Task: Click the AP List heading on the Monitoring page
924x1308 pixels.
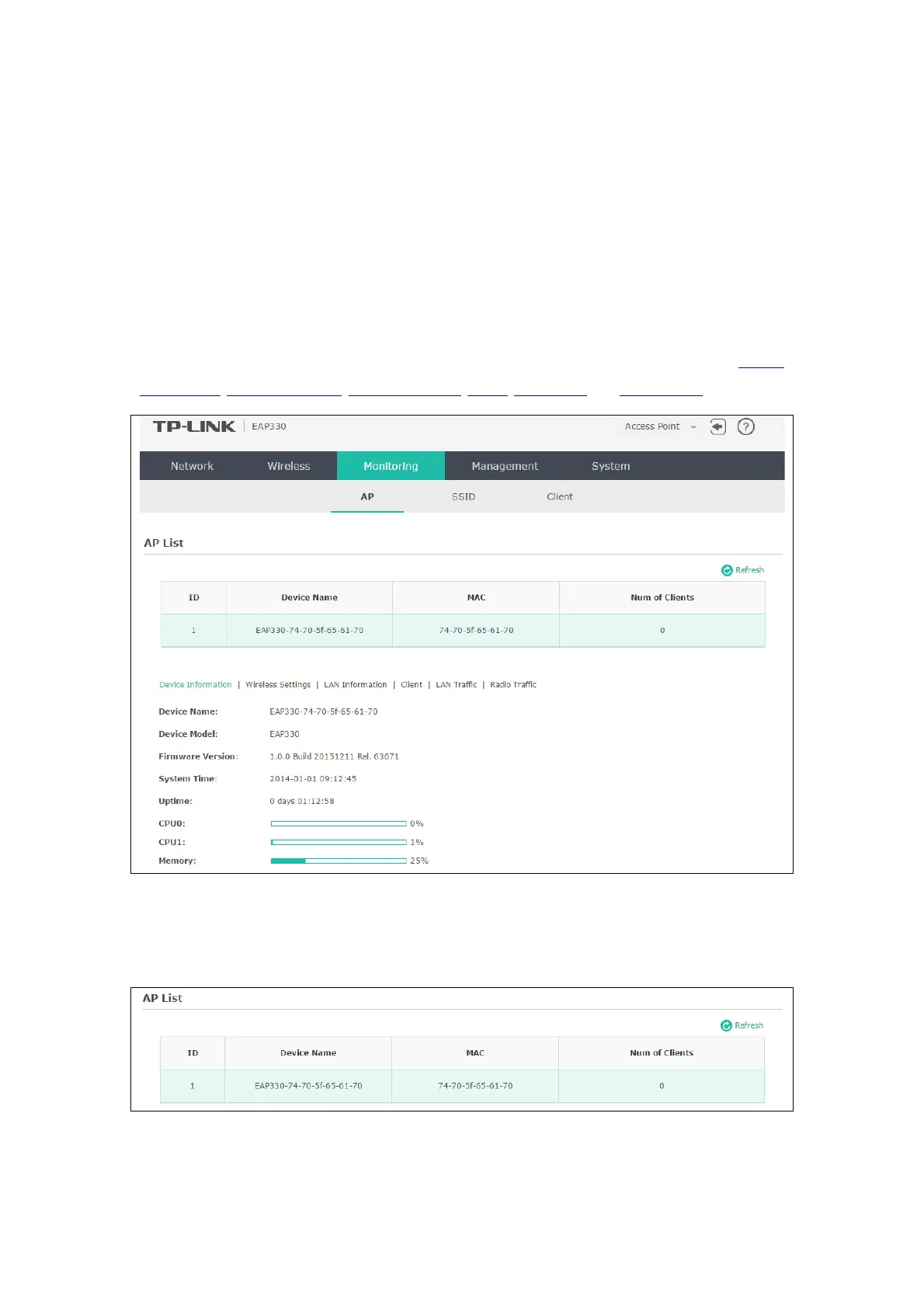Action: (164, 543)
